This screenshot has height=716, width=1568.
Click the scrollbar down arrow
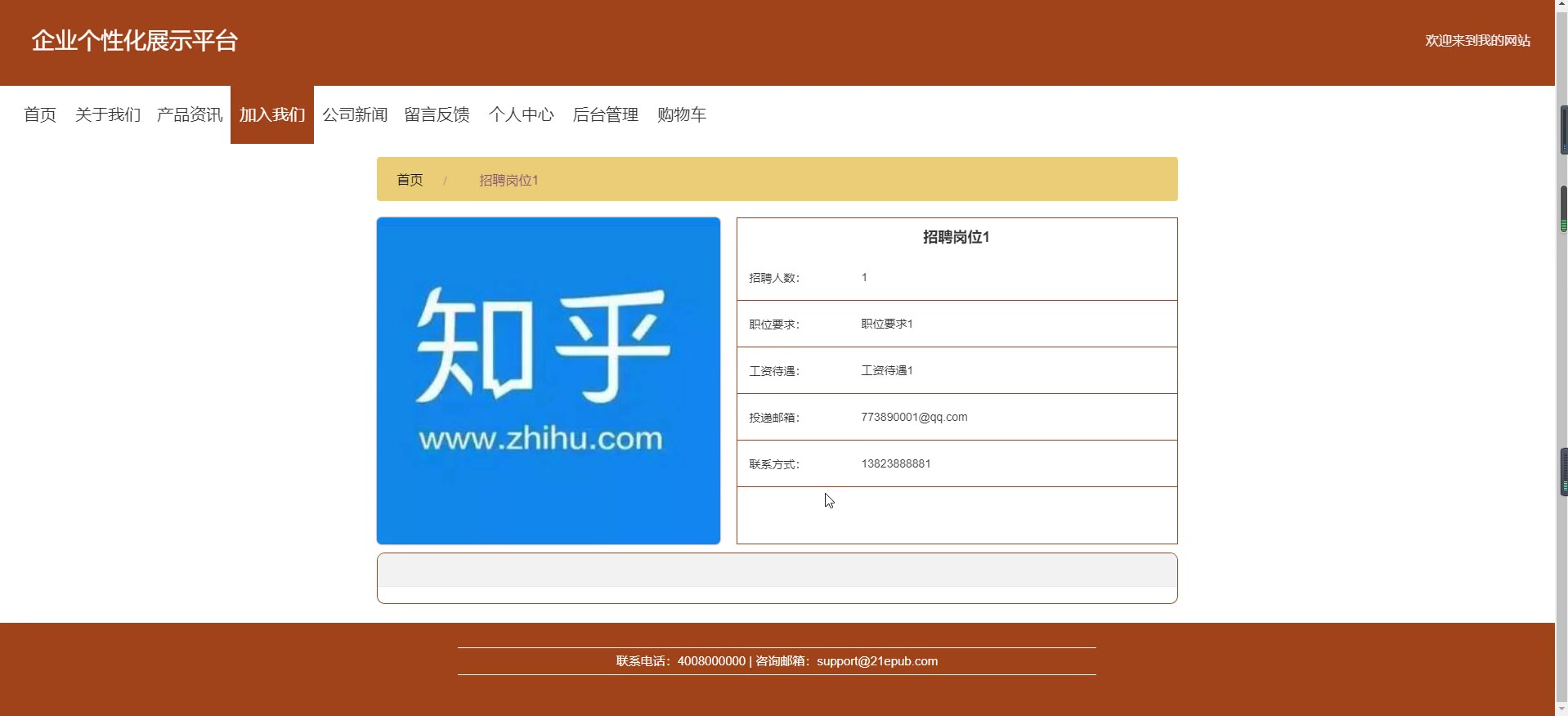click(x=1561, y=709)
